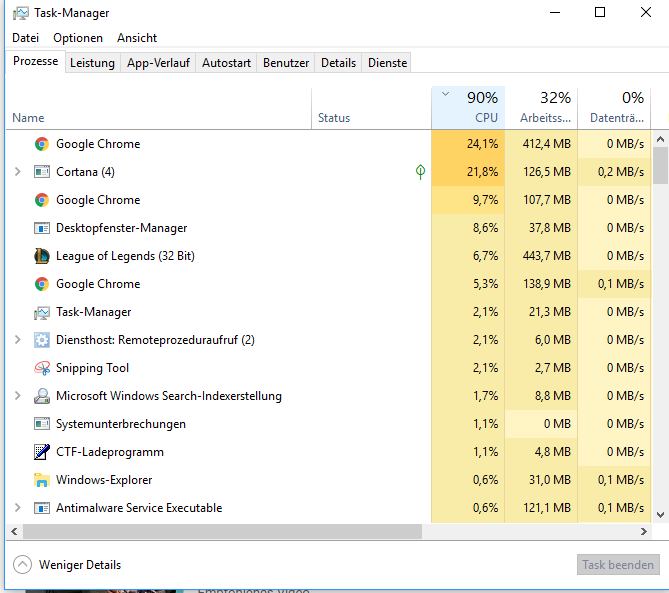Click the Task-Manager title bar icon
This screenshot has height=593, width=669.
click(20, 13)
